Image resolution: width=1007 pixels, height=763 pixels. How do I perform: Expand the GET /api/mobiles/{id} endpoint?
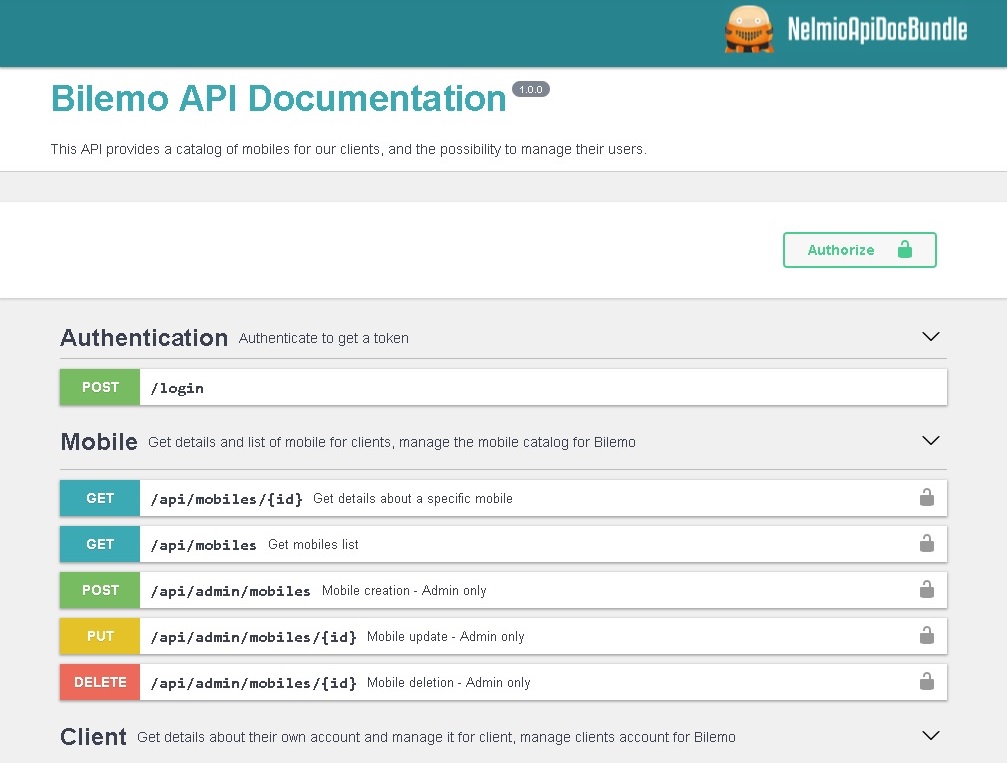click(503, 498)
